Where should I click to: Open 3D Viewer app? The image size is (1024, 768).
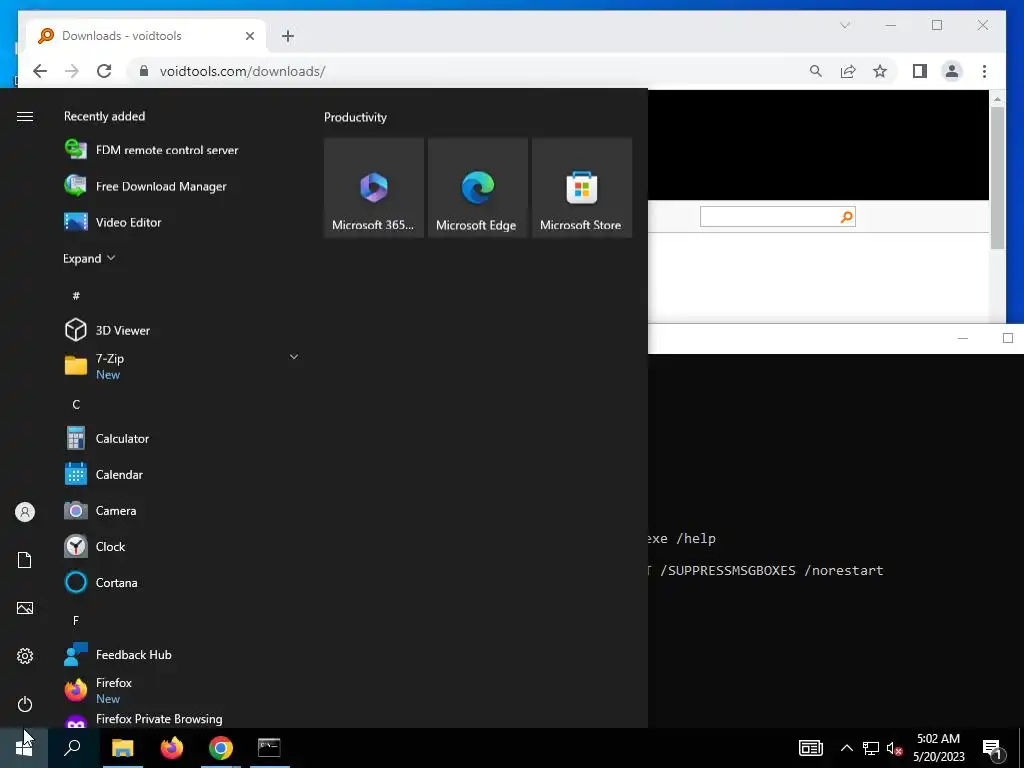click(107, 330)
